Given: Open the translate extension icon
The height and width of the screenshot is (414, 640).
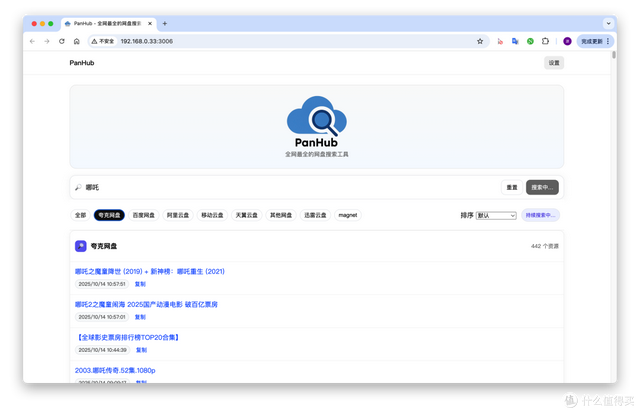Looking at the screenshot, I should [515, 41].
